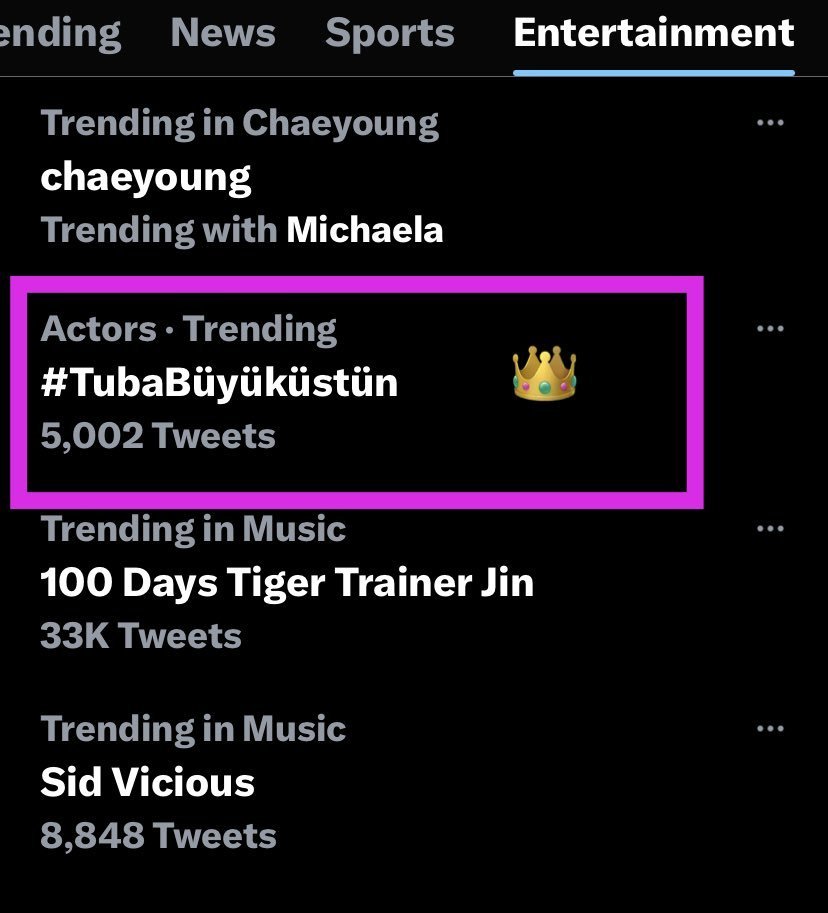This screenshot has width=828, height=913.
Task: Open the chaeyoung trending topic
Action: tap(146, 177)
